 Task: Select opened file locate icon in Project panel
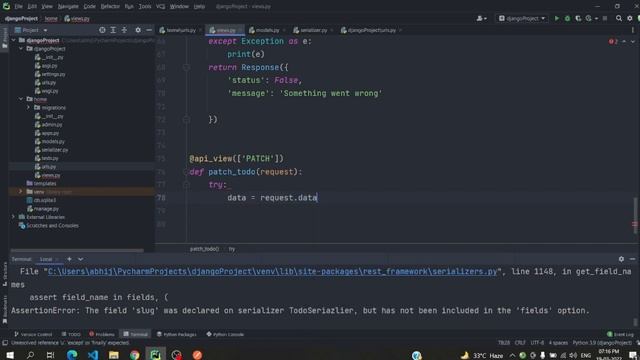(102, 30)
